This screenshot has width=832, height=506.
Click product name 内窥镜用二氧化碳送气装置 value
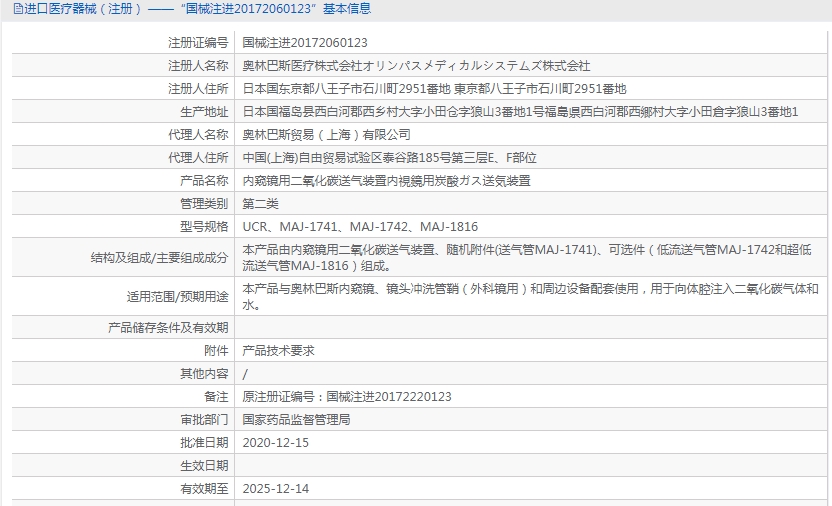[x=386, y=181]
